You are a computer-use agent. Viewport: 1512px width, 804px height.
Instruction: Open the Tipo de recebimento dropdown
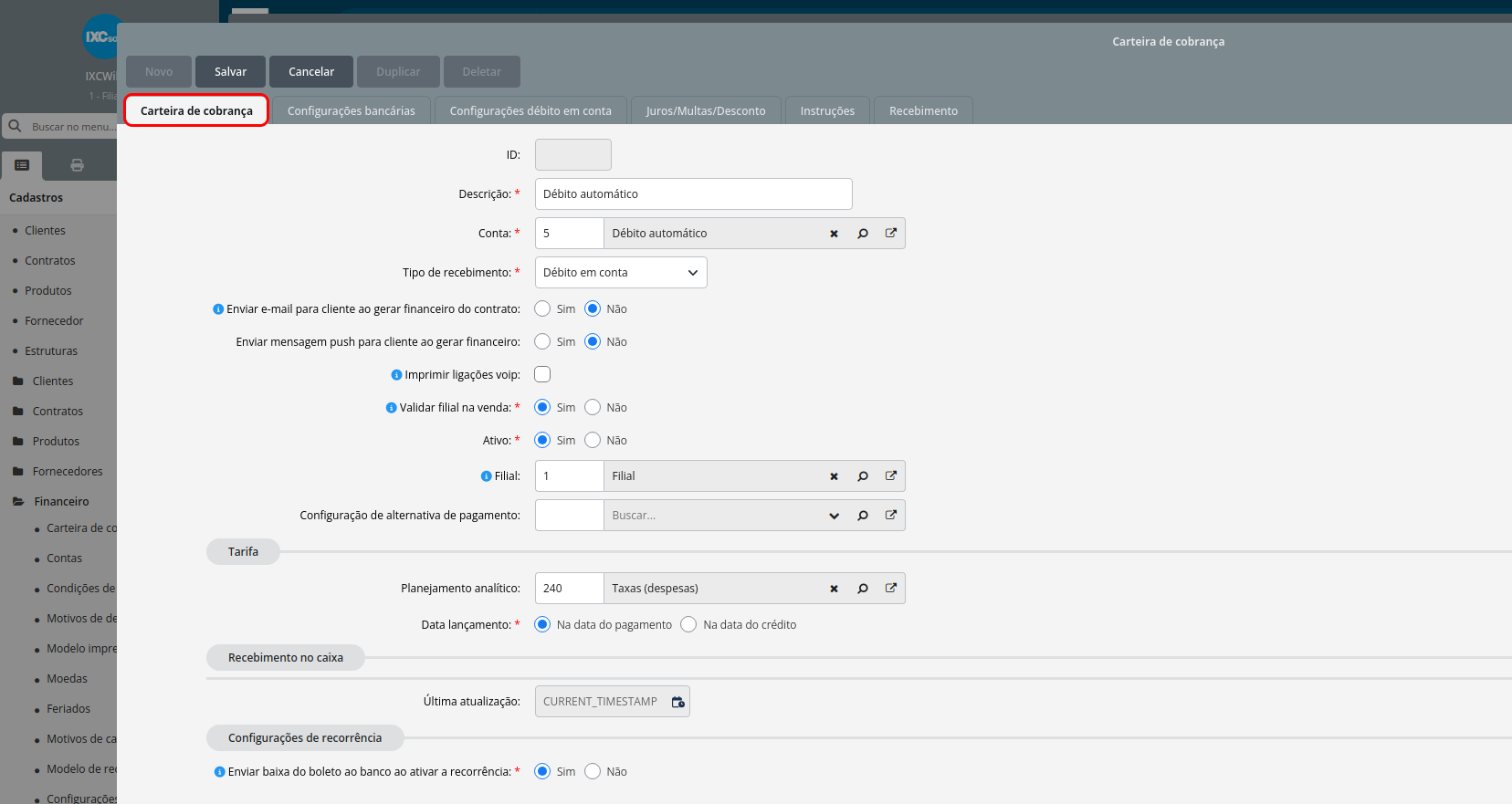(621, 273)
